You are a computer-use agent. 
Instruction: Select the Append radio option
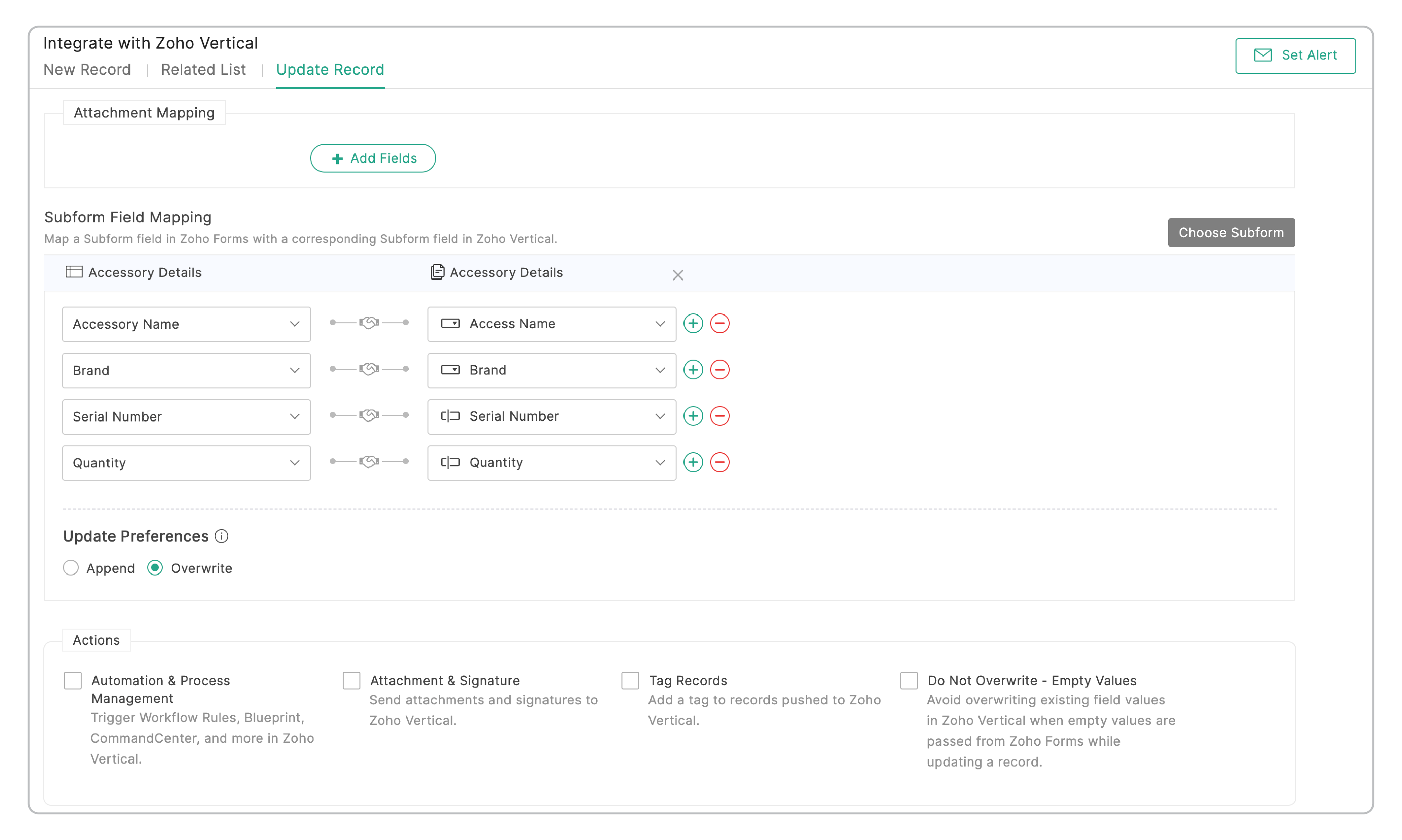[x=71, y=568]
